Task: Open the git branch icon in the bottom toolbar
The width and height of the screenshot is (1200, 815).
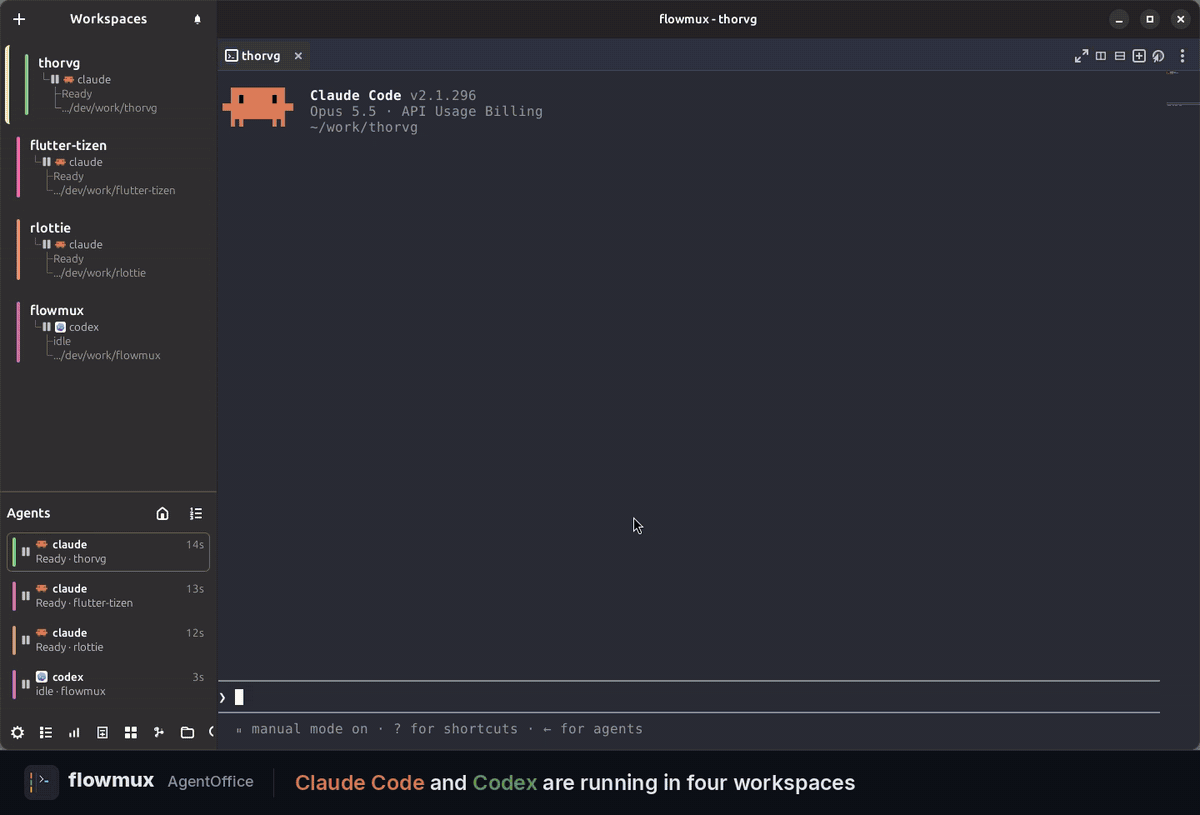Action: pos(159,732)
